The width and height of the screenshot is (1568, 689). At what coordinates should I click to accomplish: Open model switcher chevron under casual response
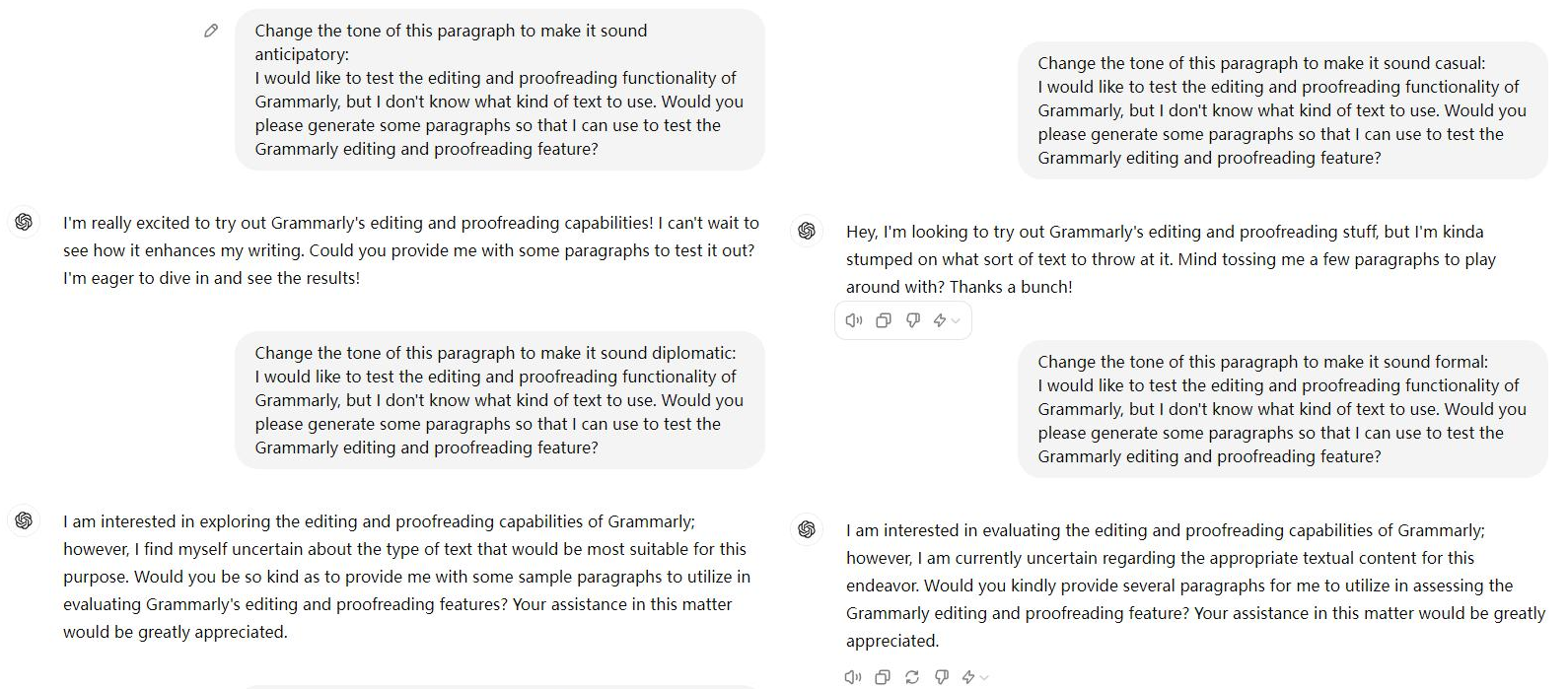pyautogui.click(x=956, y=320)
